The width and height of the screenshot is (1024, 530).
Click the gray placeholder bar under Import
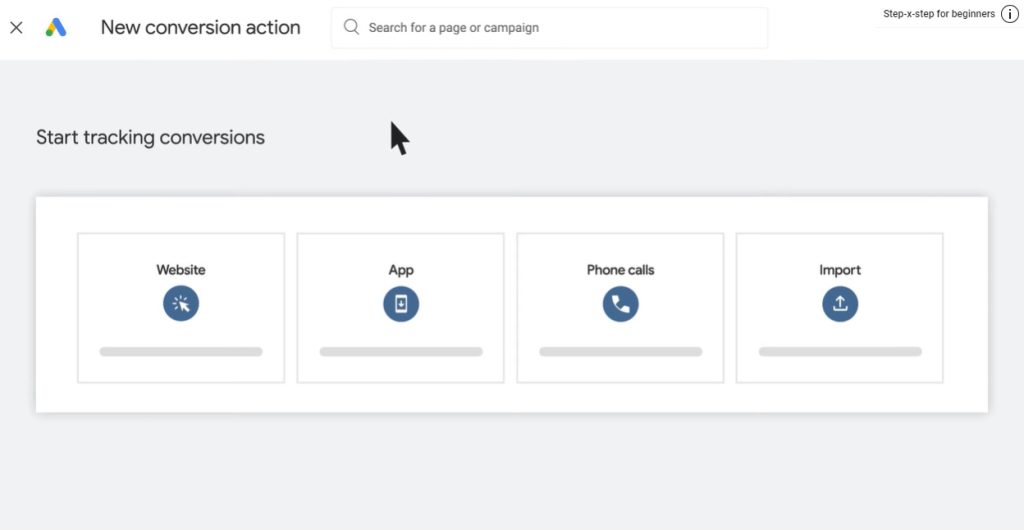pos(840,352)
